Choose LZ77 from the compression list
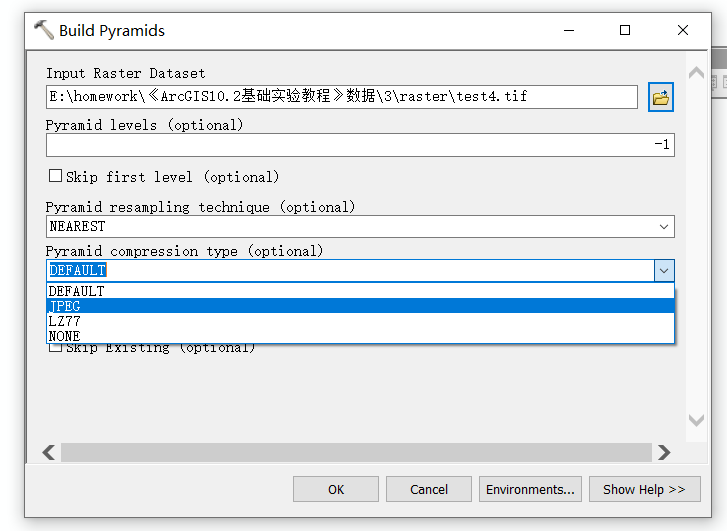 pyautogui.click(x=360, y=321)
